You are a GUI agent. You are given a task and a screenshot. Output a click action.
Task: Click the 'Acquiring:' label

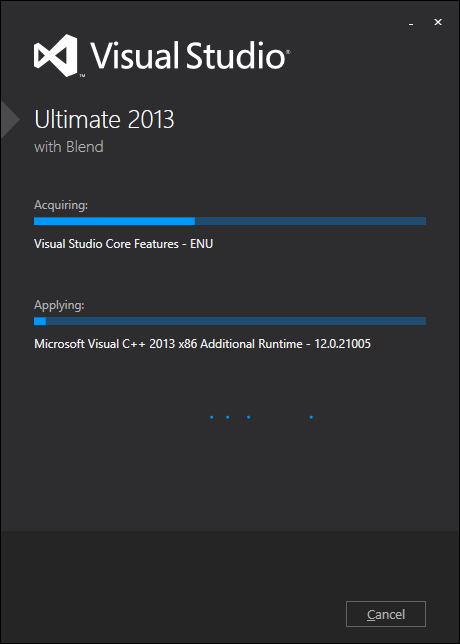pyautogui.click(x=61, y=205)
